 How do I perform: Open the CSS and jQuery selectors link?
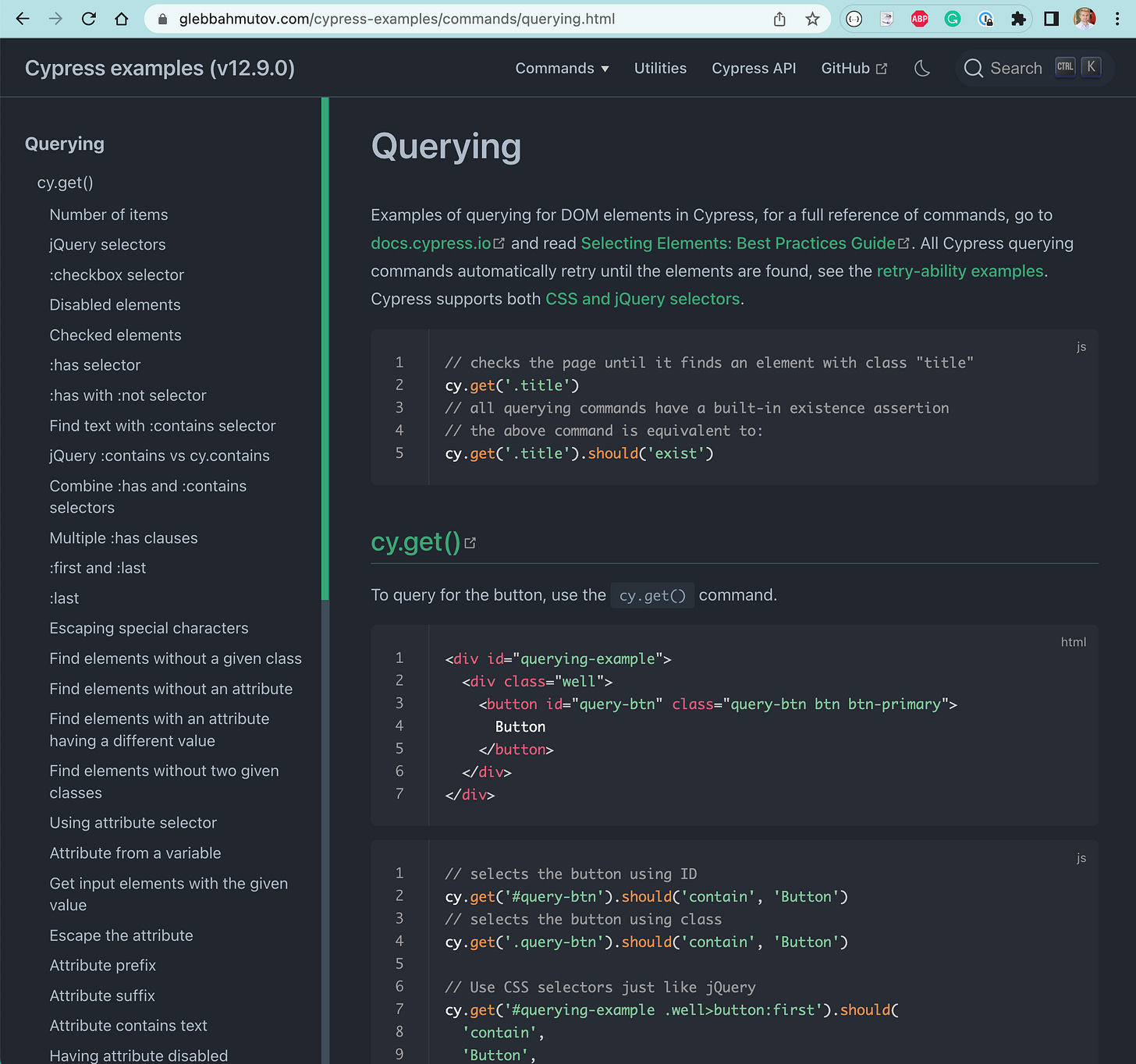tap(642, 299)
